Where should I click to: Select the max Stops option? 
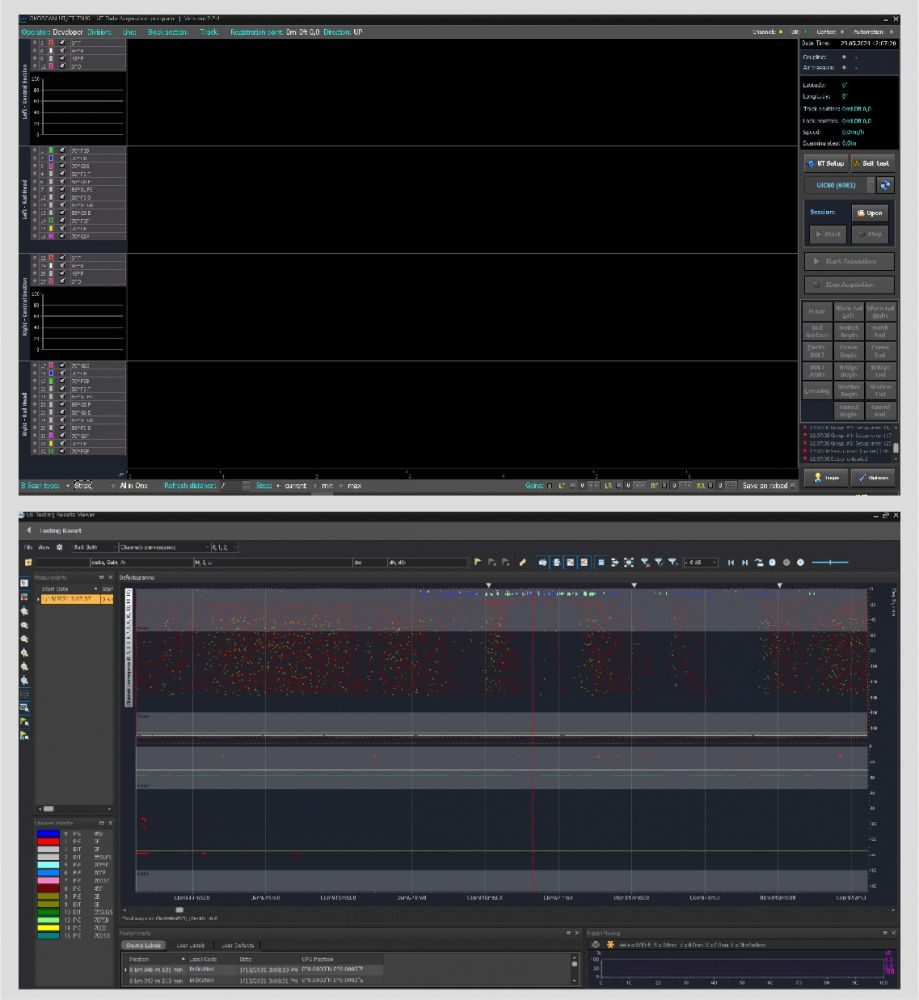click(342, 486)
